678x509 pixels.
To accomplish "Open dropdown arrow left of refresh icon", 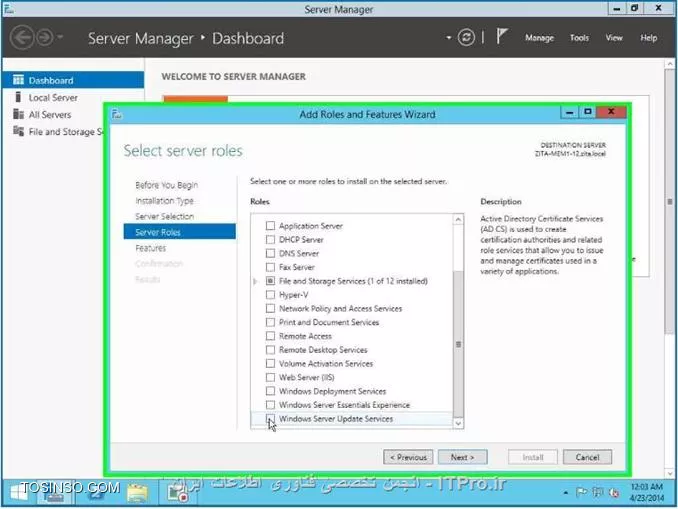I will coord(448,38).
